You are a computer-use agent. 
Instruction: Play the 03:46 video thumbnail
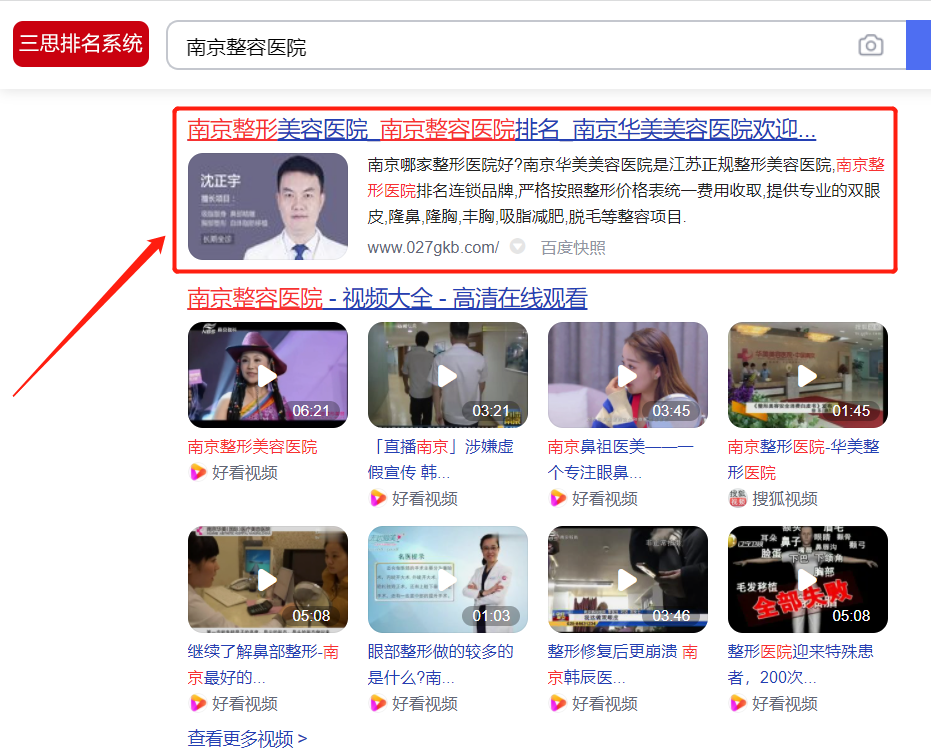point(628,579)
